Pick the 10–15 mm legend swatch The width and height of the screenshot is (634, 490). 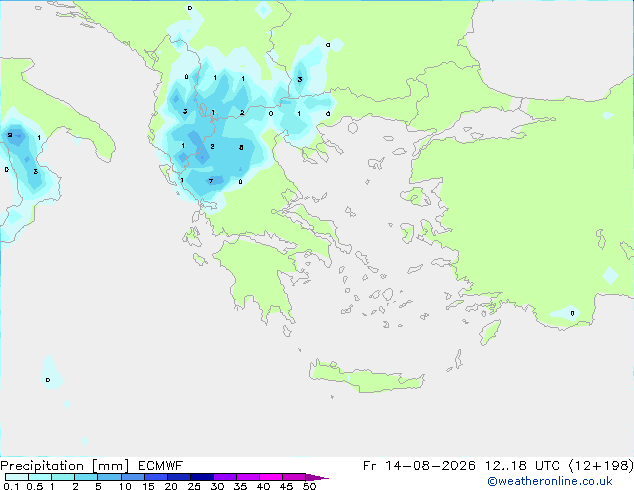point(132,477)
